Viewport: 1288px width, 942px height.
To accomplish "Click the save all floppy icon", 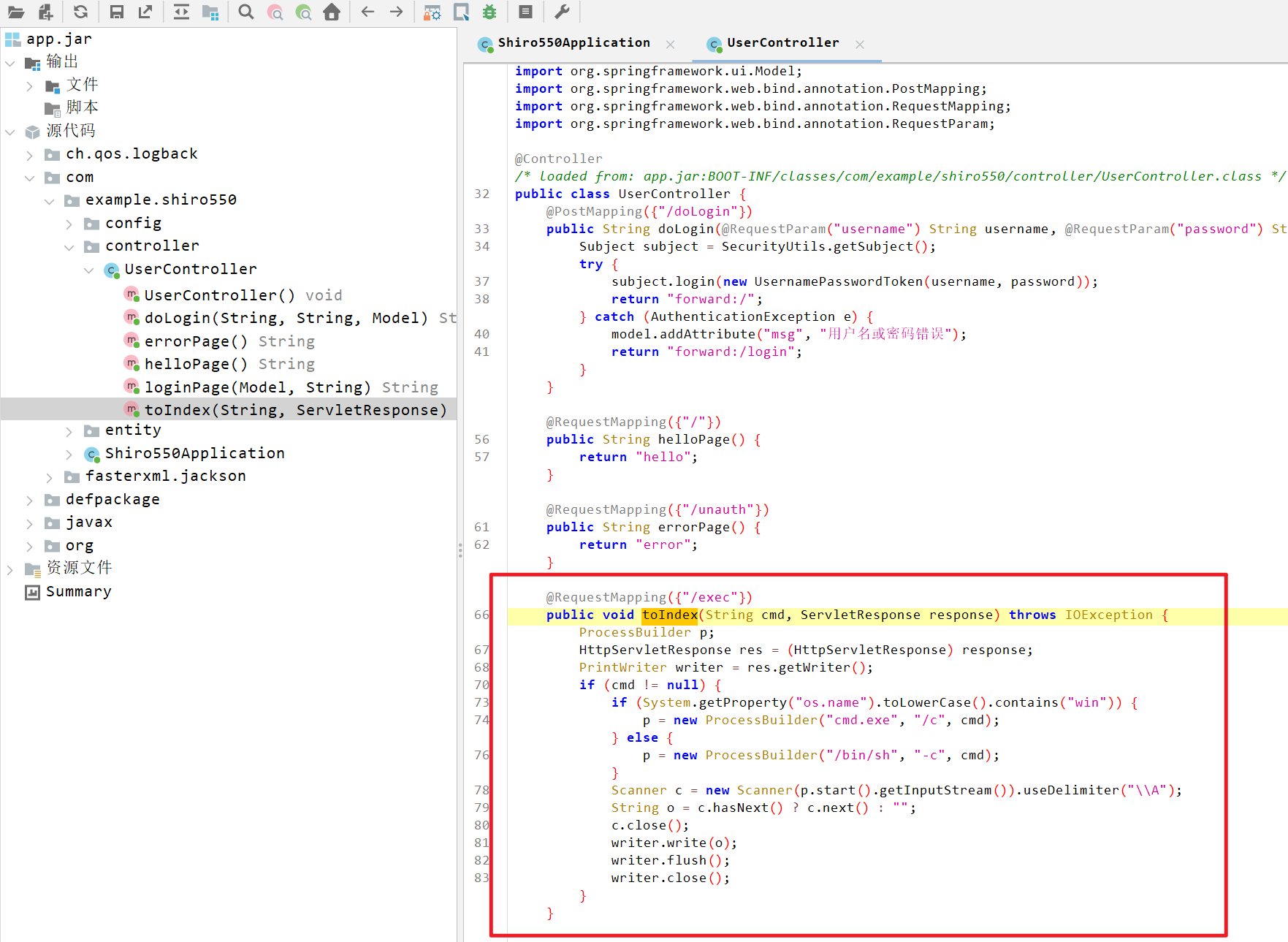I will pos(116,12).
